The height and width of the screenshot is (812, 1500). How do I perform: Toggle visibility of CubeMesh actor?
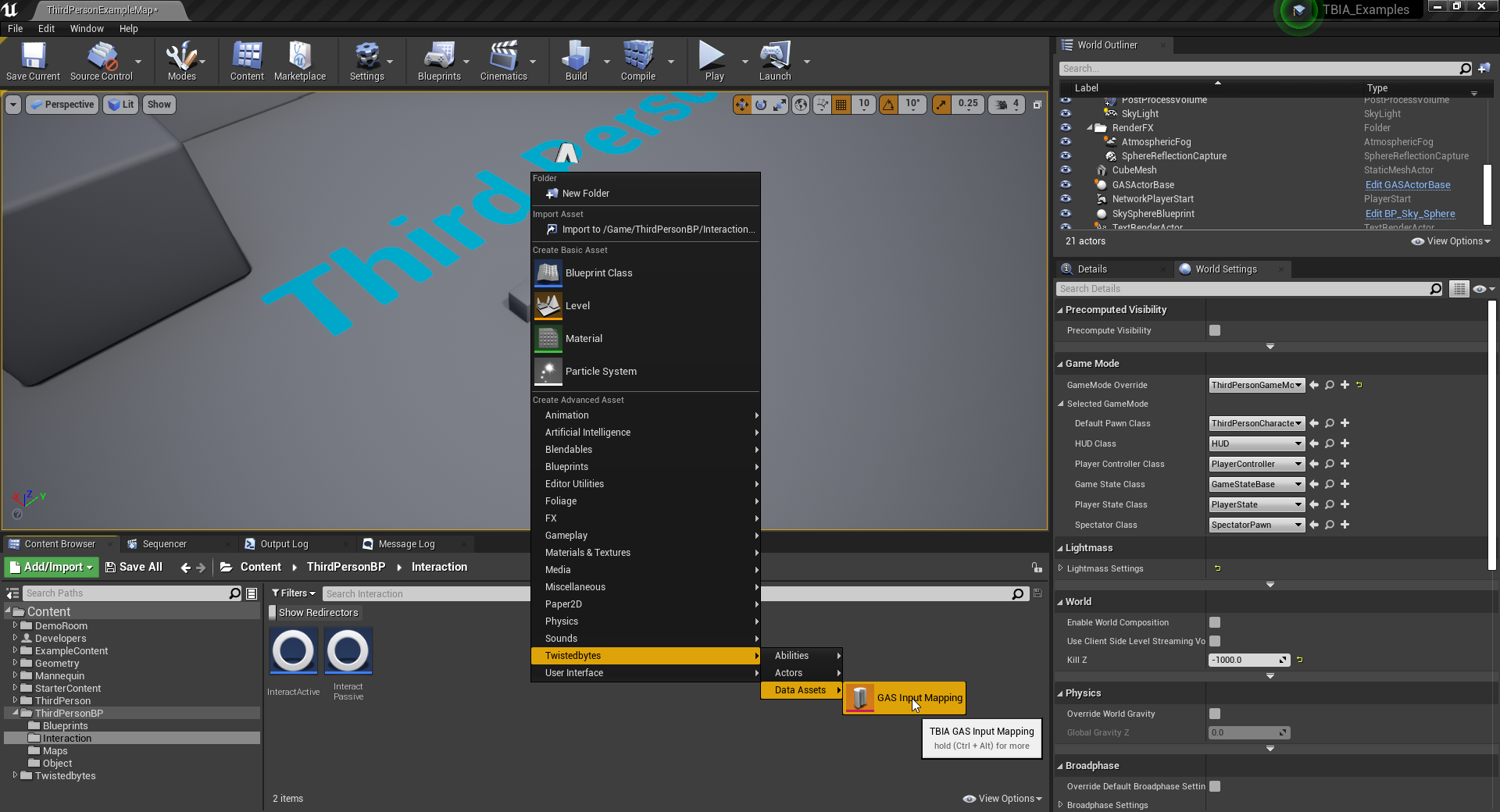click(x=1066, y=170)
